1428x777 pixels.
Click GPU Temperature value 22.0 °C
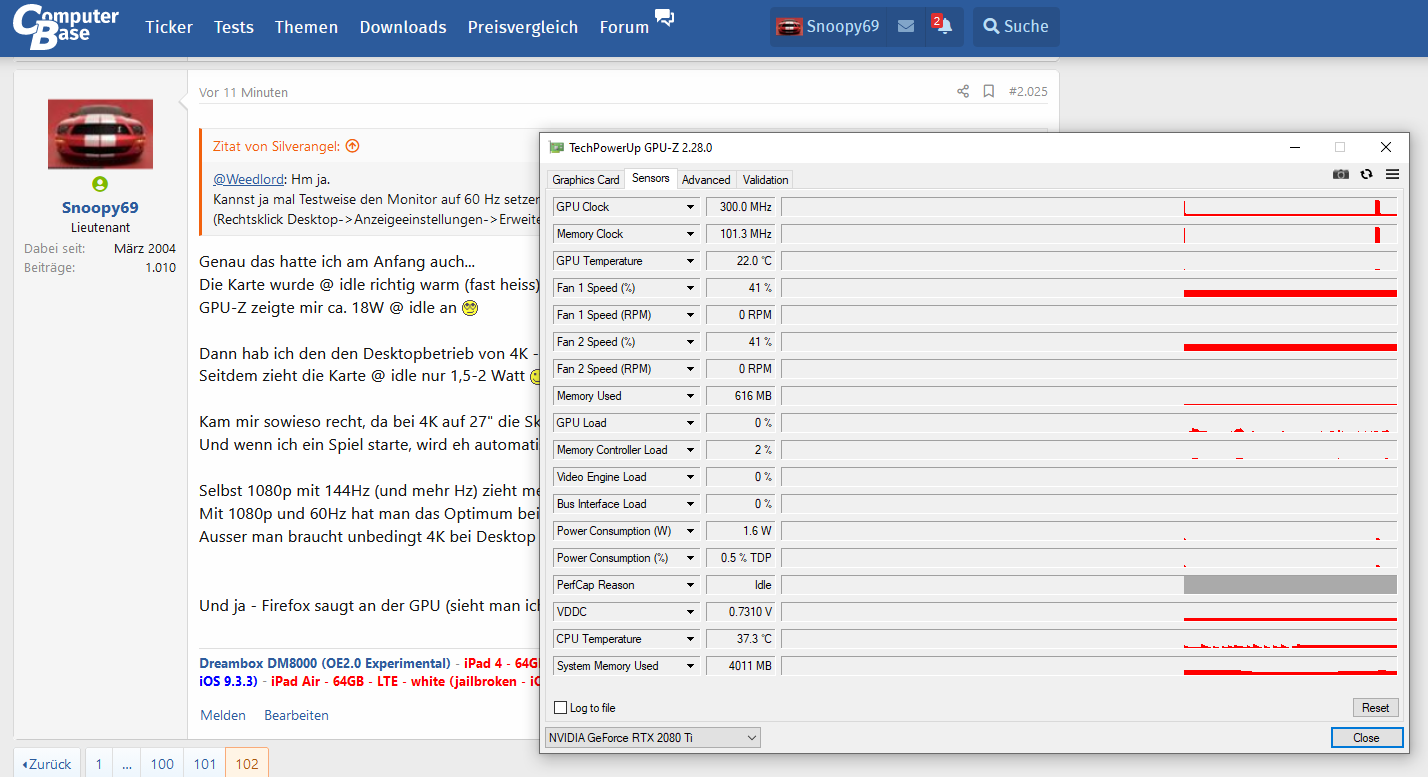[741, 261]
